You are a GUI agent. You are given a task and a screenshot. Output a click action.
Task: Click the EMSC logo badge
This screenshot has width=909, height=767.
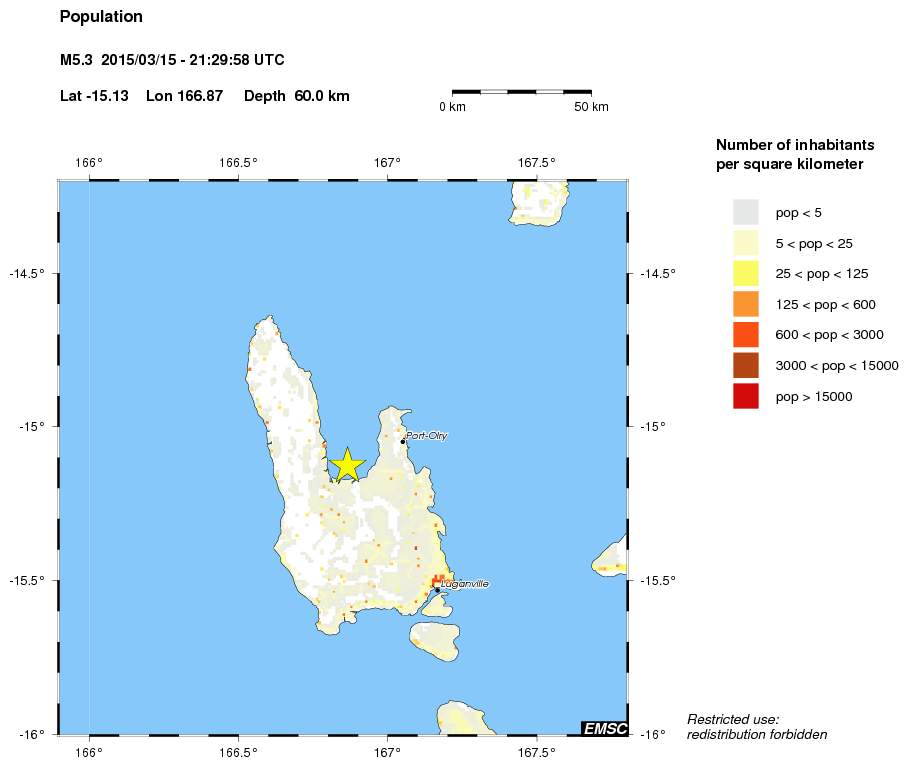[x=604, y=728]
